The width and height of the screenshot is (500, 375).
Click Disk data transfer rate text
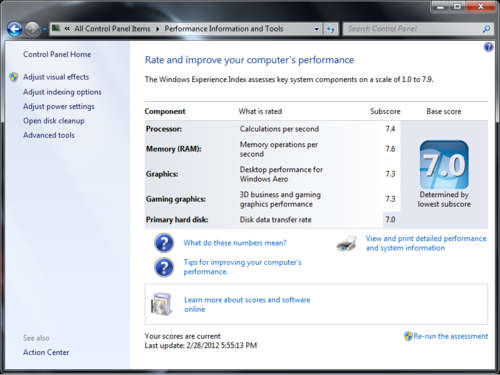[x=275, y=220]
